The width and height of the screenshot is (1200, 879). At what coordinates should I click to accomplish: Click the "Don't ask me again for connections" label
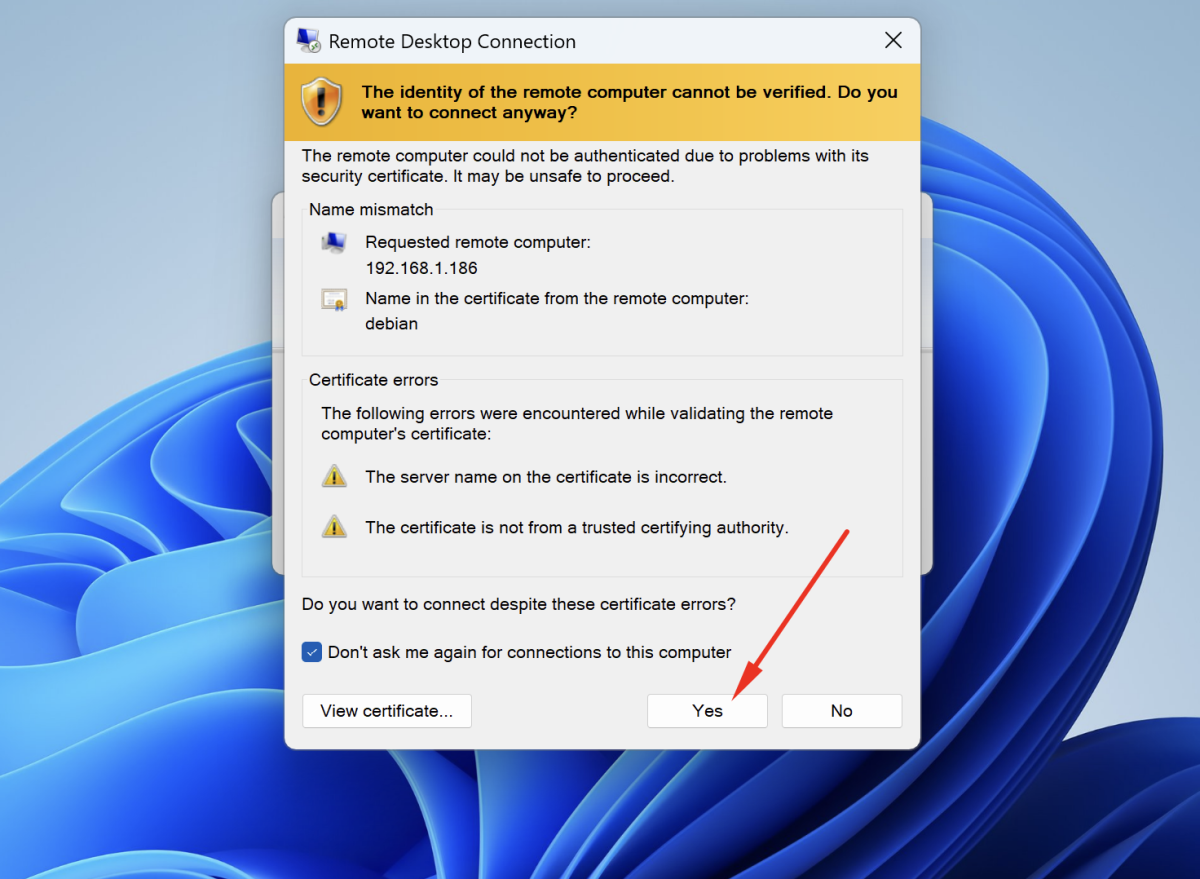tap(529, 652)
